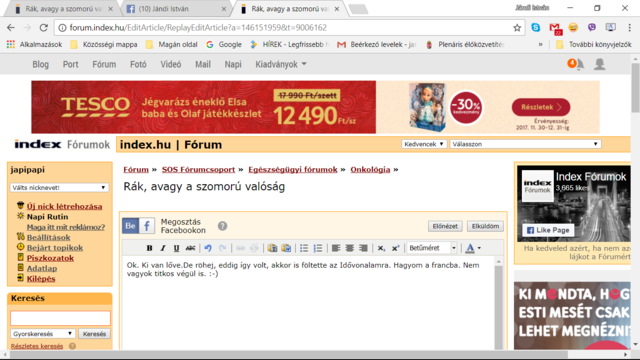Click search text input field

(60, 318)
